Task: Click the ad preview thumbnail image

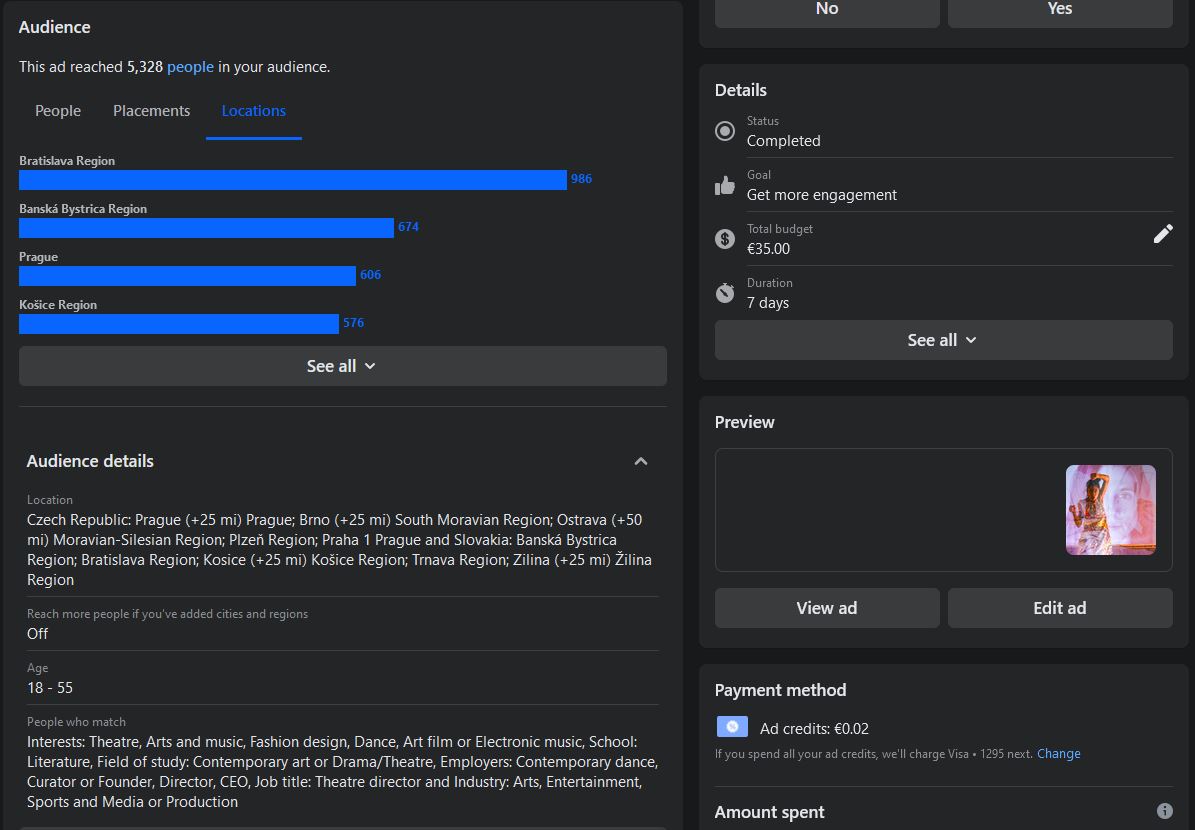Action: point(1110,509)
